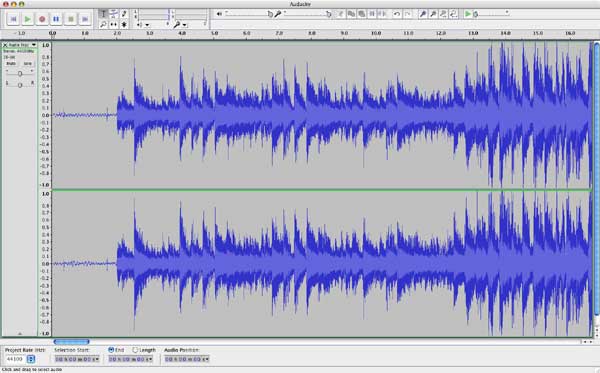Edit the Project Rate value field
600x373 pixels.
[15, 359]
